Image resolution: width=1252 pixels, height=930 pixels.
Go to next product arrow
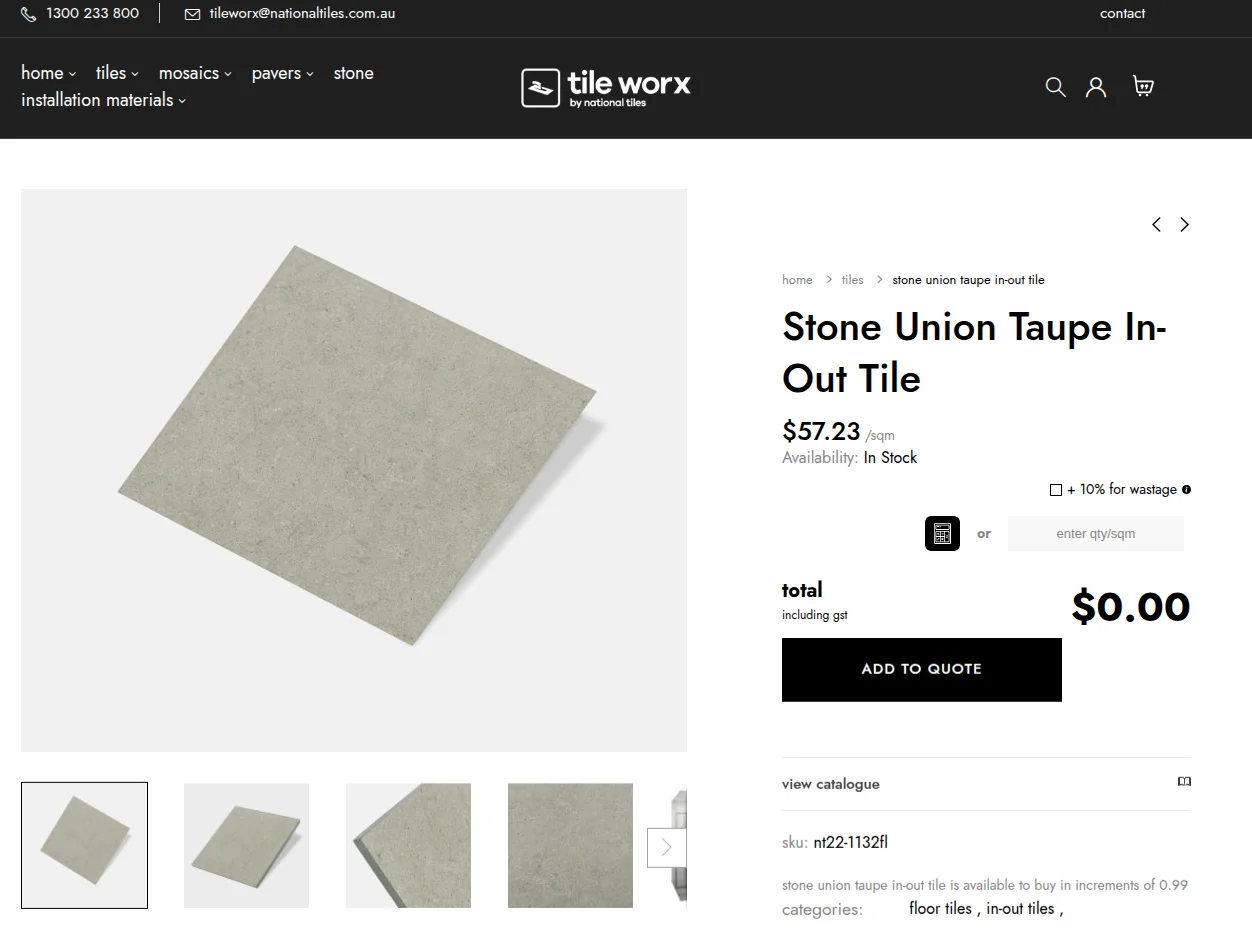(1185, 225)
